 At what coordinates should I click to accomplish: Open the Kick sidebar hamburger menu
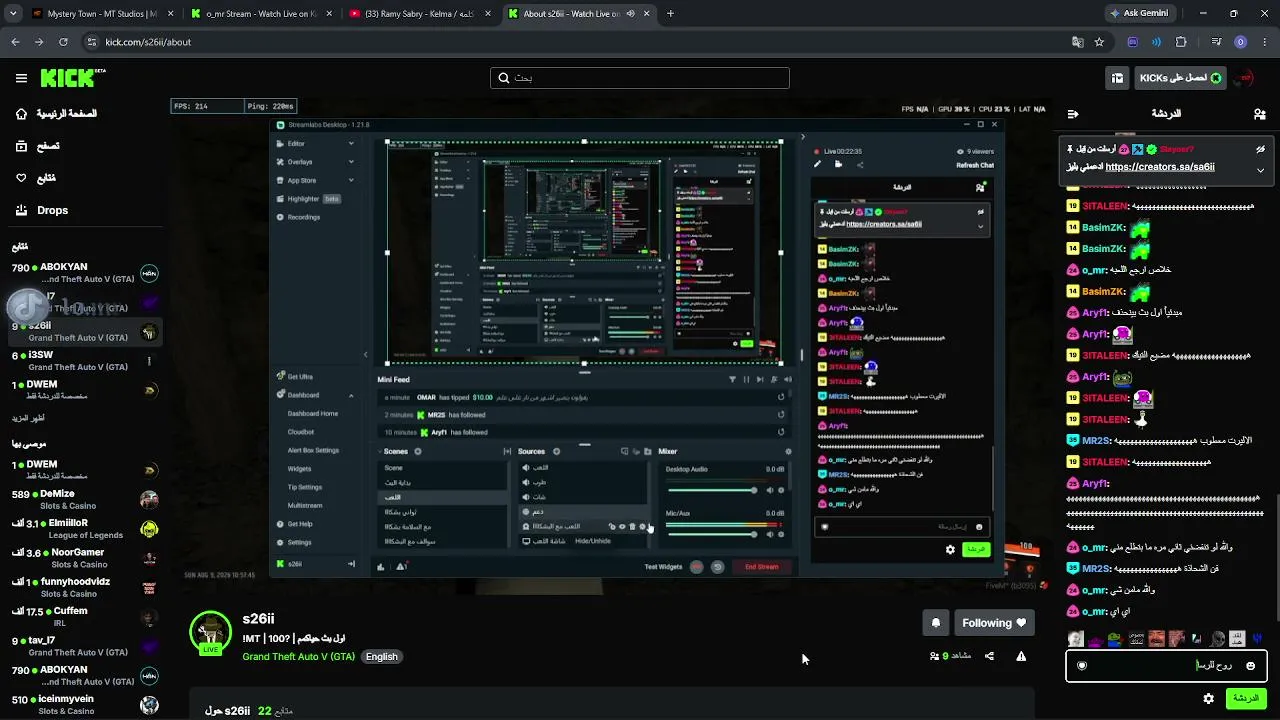click(21, 78)
